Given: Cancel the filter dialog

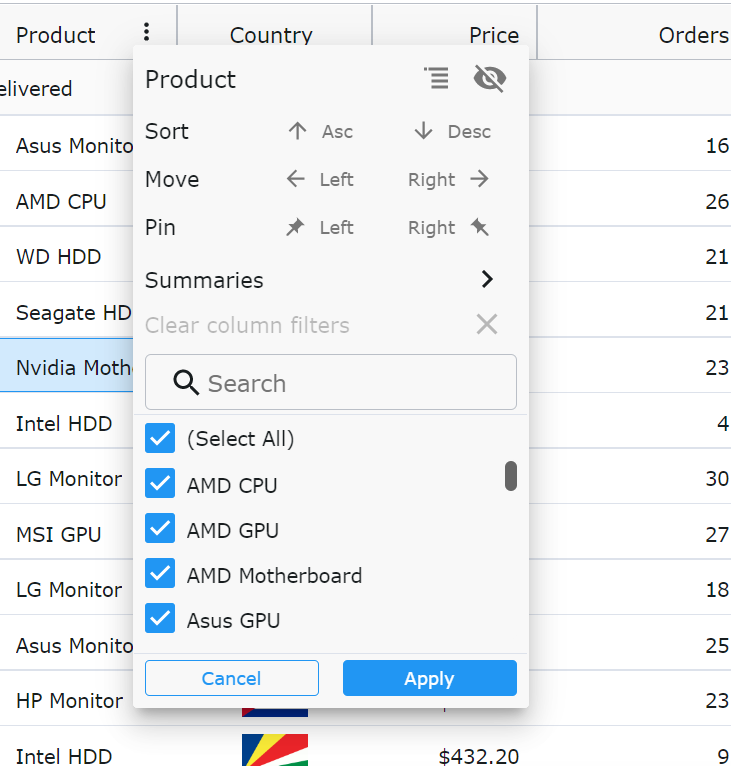Looking at the screenshot, I should (232, 678).
